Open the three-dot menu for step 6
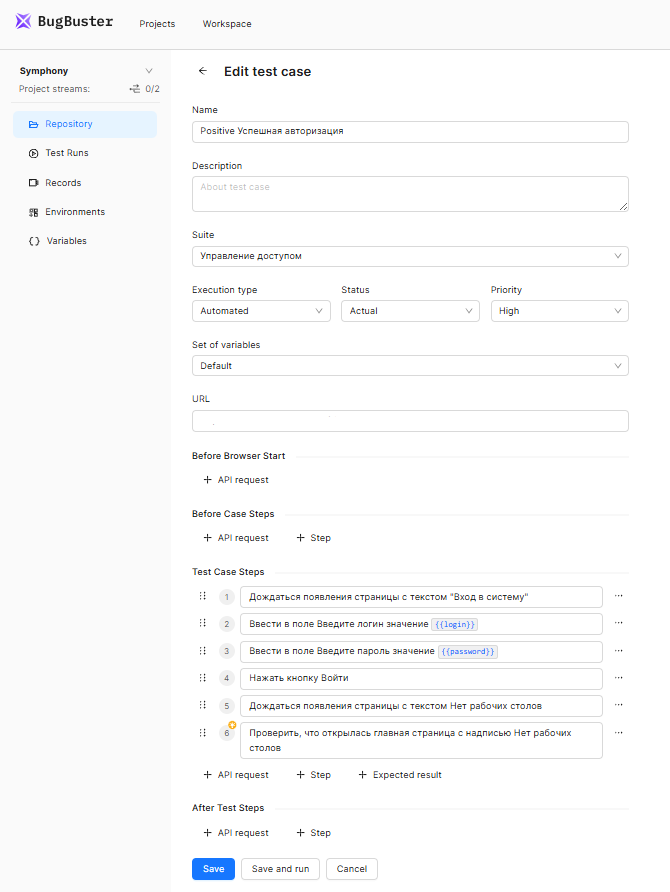670x892 pixels. [619, 732]
